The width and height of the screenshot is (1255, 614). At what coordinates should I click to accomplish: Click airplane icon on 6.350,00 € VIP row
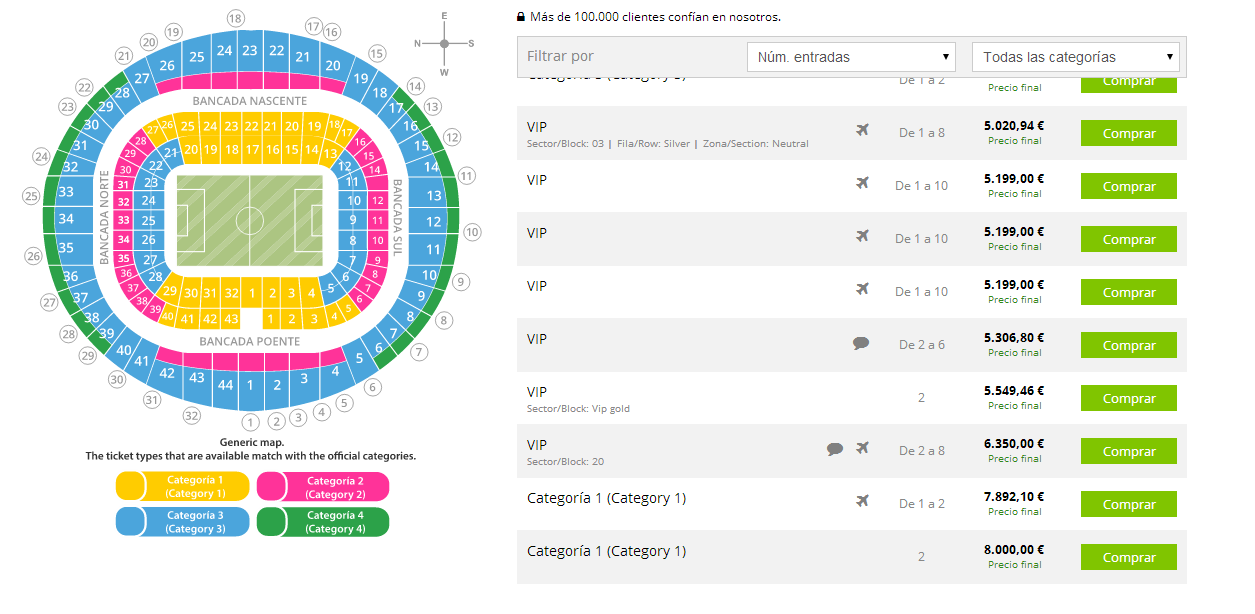863,448
